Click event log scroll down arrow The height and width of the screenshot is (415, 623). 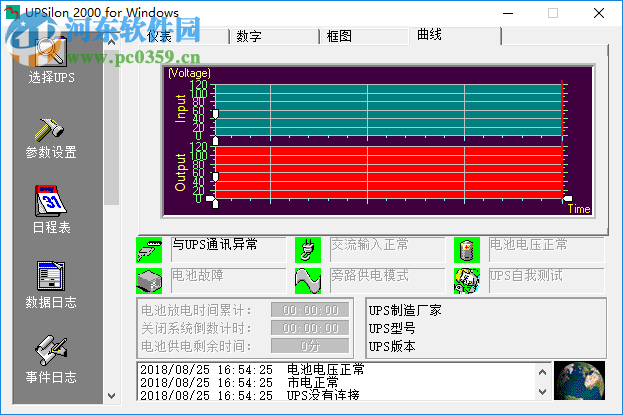542,392
